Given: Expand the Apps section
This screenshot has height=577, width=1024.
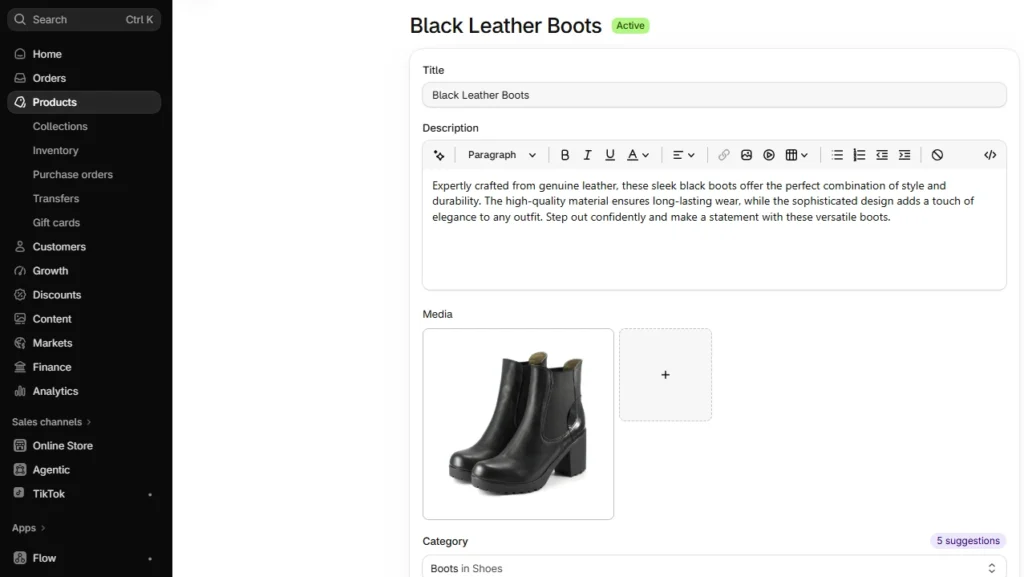Looking at the screenshot, I should point(28,528).
